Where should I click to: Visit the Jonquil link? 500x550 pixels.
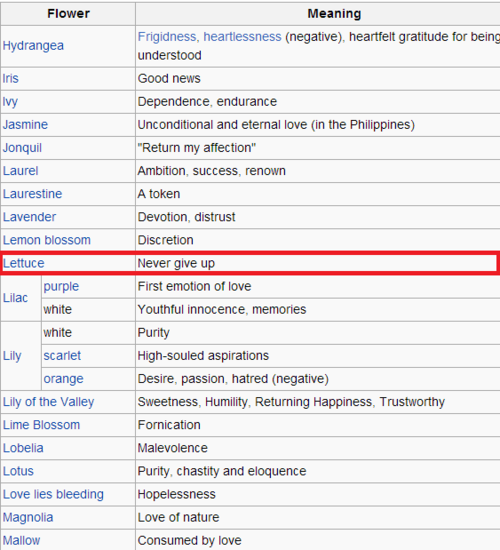(22, 148)
